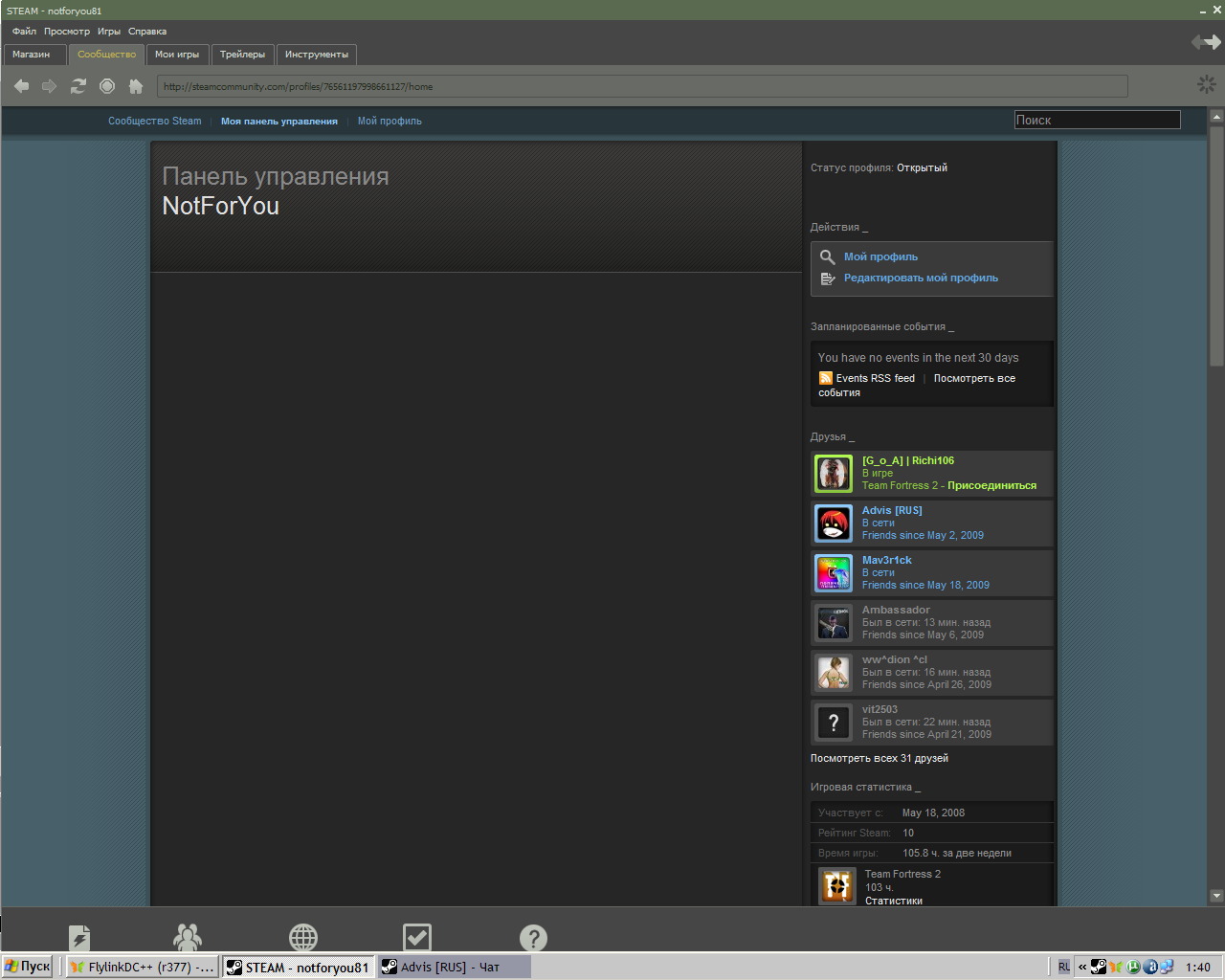Click the Steam icon in system tray
Image resolution: width=1225 pixels, height=980 pixels.
[1099, 967]
